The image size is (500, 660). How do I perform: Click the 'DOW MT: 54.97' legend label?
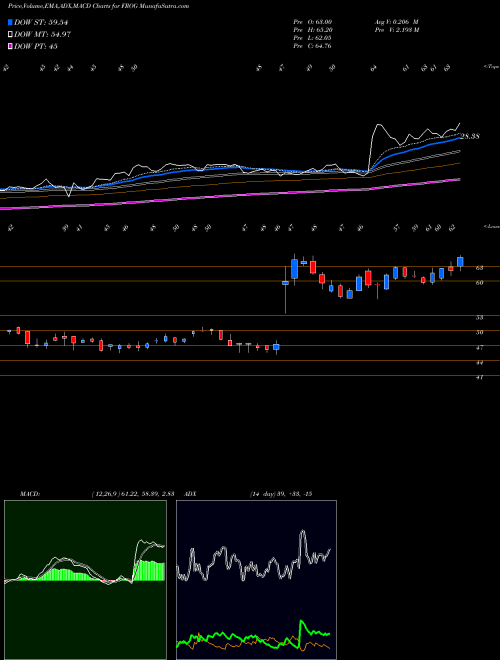[43, 35]
